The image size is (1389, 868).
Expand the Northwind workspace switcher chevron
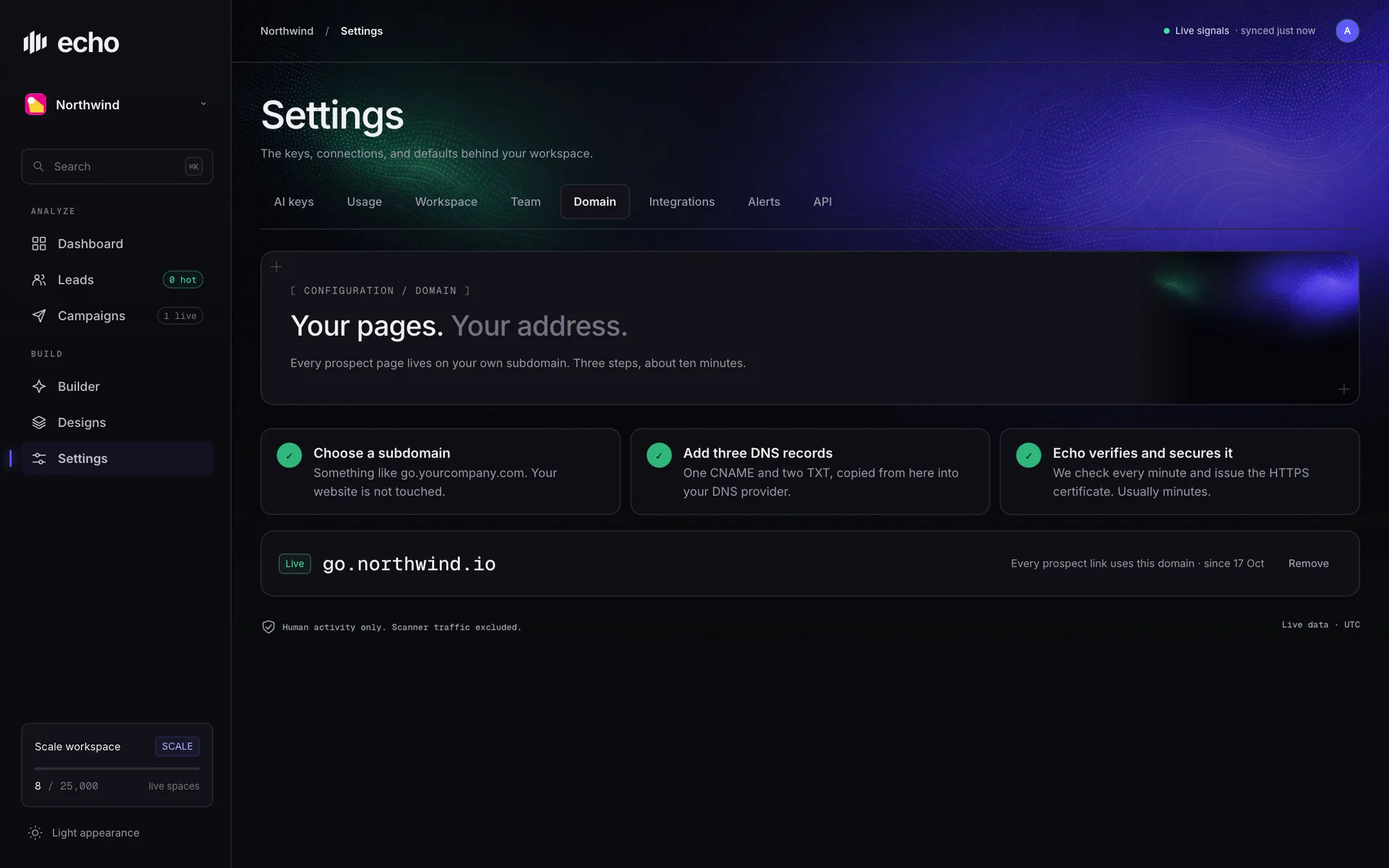(203, 104)
